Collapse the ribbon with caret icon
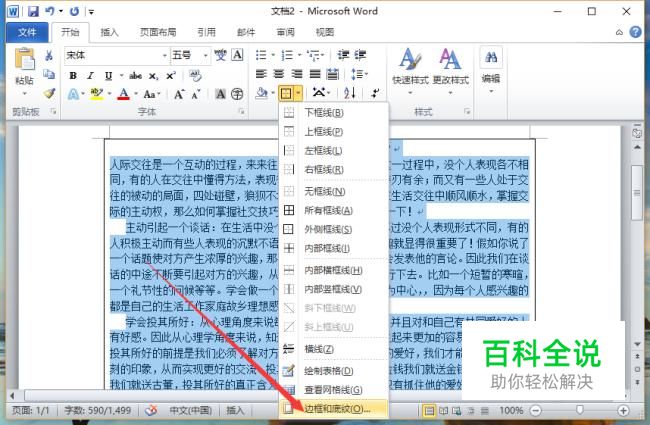 619,32
